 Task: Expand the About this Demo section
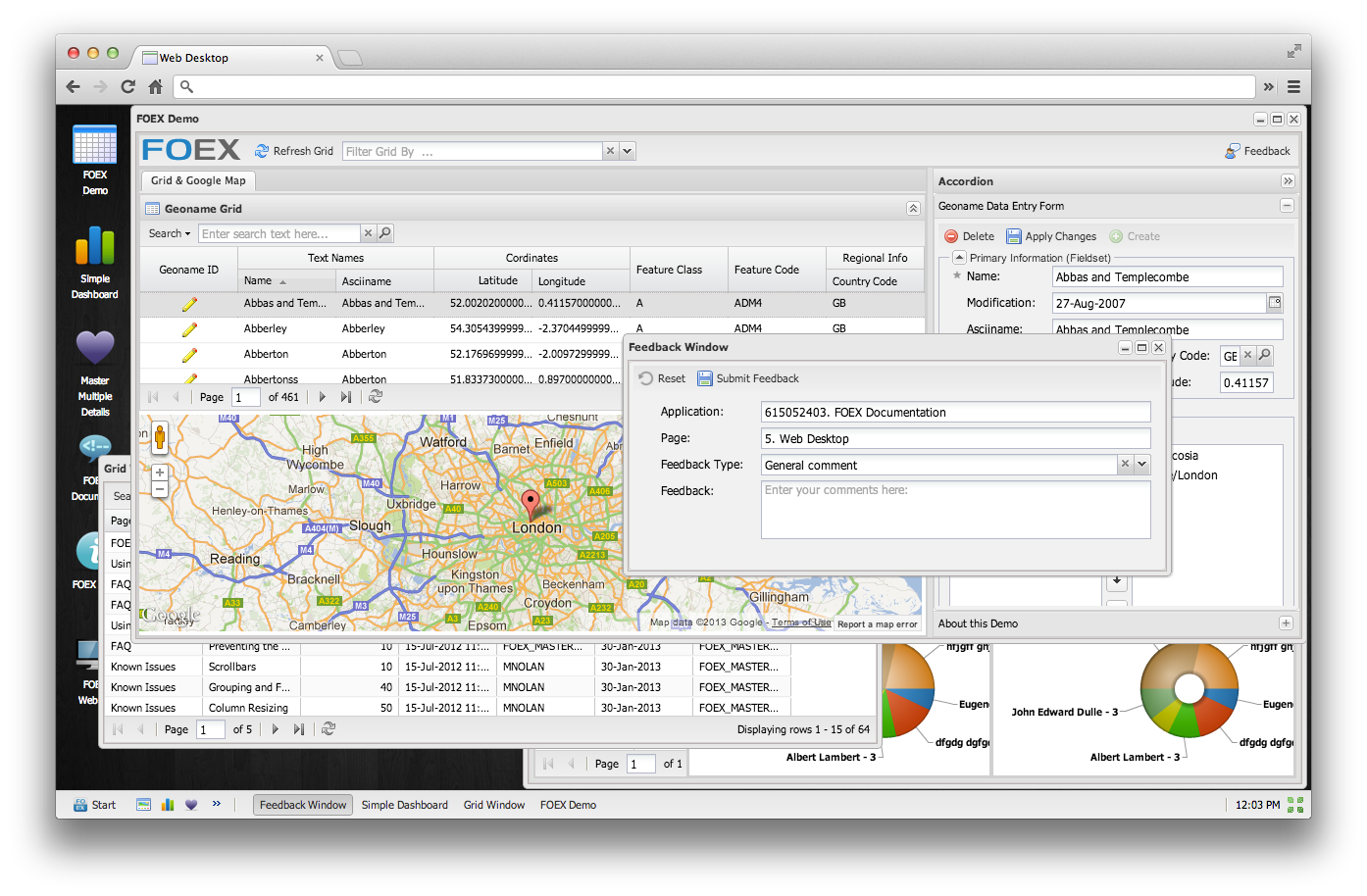(x=1286, y=623)
